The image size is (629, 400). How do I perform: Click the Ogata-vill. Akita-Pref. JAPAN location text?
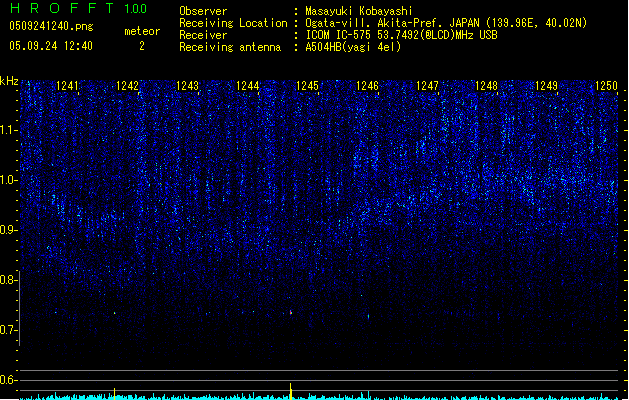(x=446, y=23)
